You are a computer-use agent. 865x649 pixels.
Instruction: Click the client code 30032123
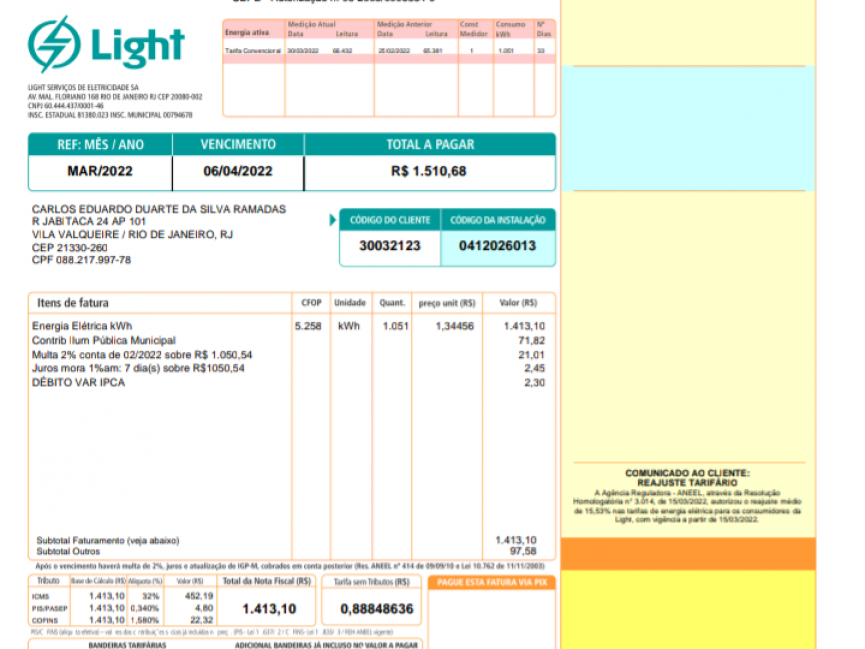coord(390,246)
